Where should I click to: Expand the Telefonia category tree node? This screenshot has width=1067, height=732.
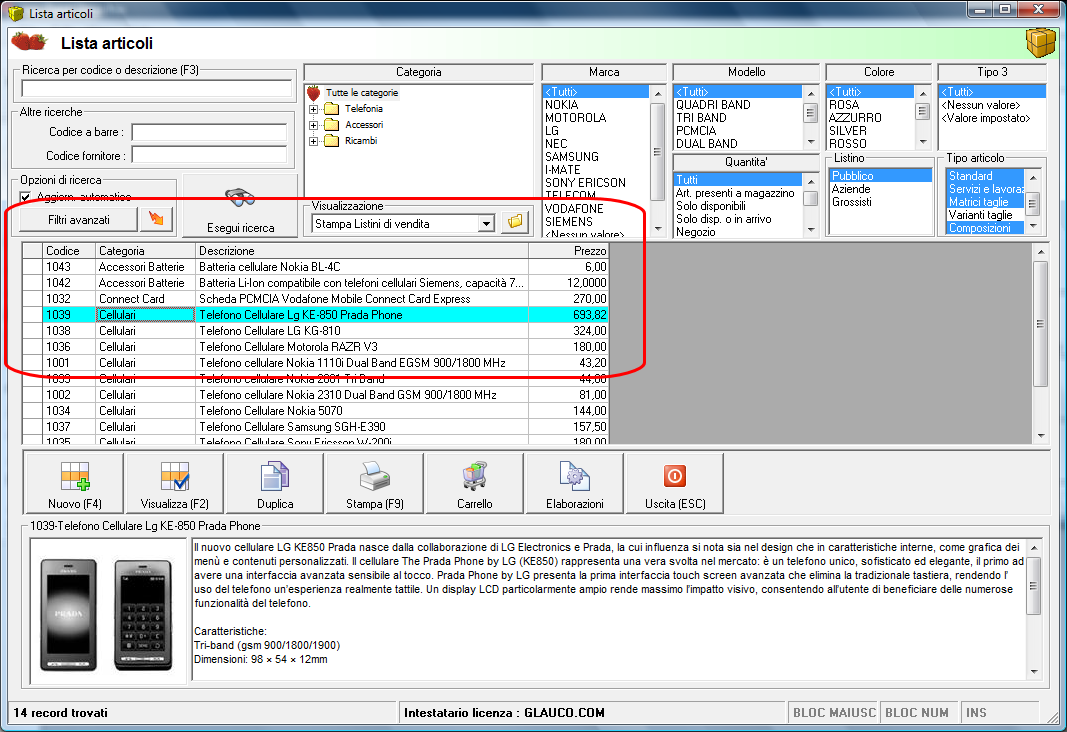[x=314, y=109]
